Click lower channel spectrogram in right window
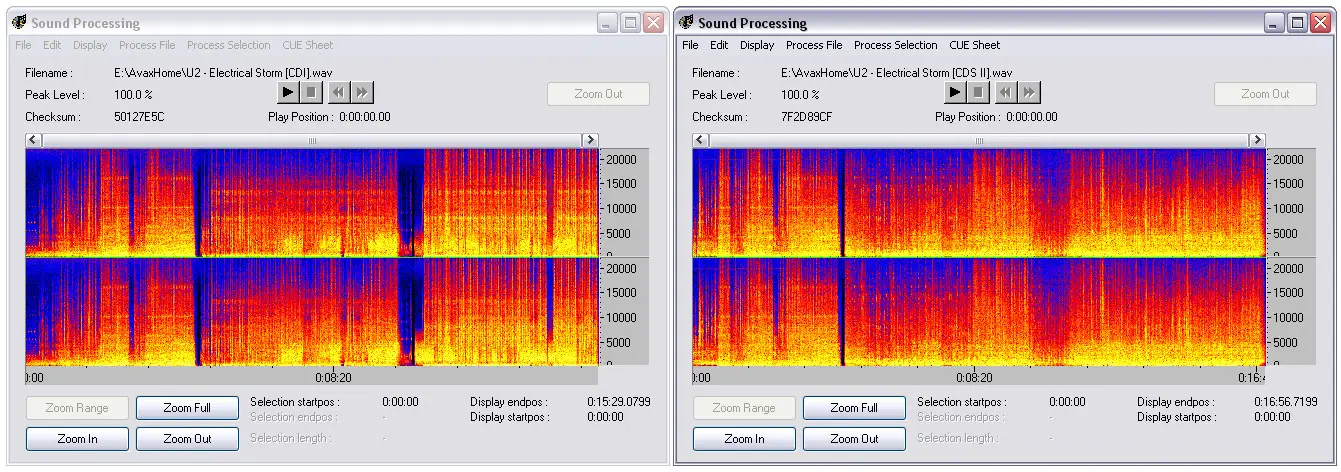The width and height of the screenshot is (1341, 472). point(978,312)
